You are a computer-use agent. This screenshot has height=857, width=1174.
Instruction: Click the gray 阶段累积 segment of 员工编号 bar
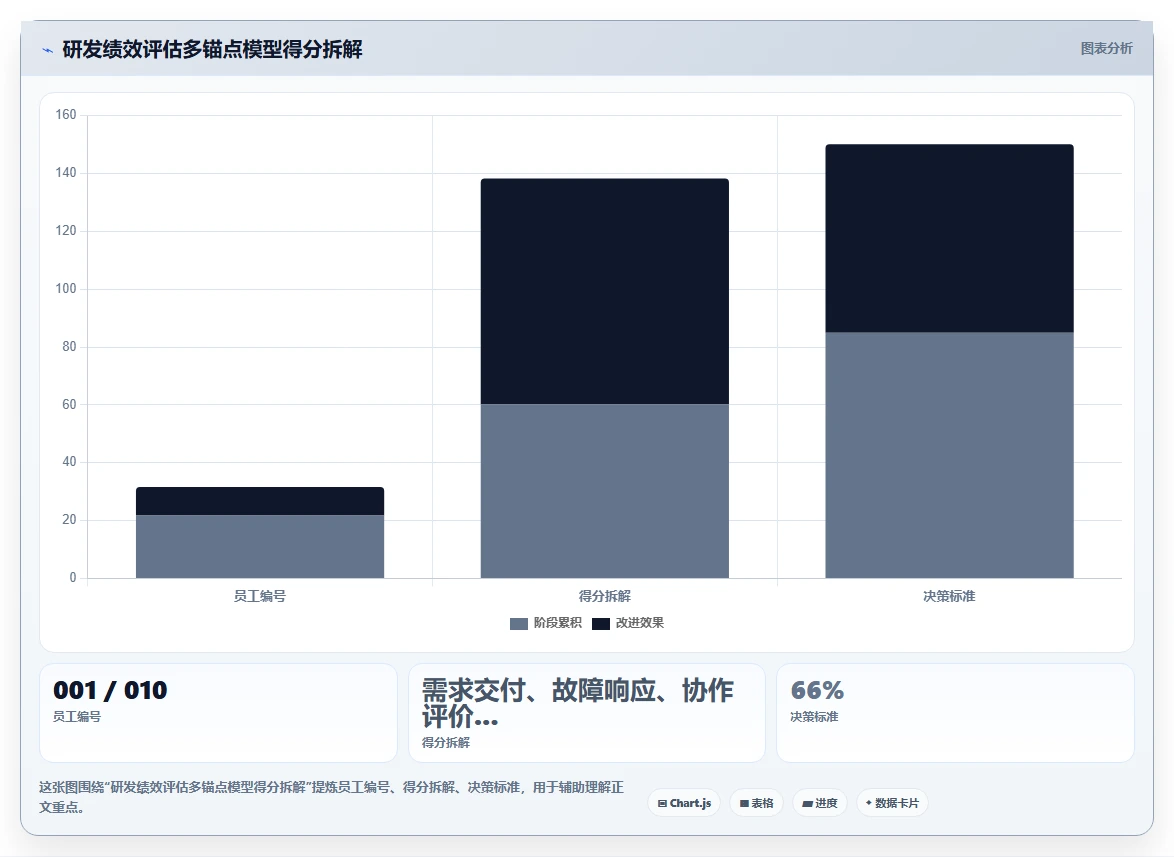point(260,546)
